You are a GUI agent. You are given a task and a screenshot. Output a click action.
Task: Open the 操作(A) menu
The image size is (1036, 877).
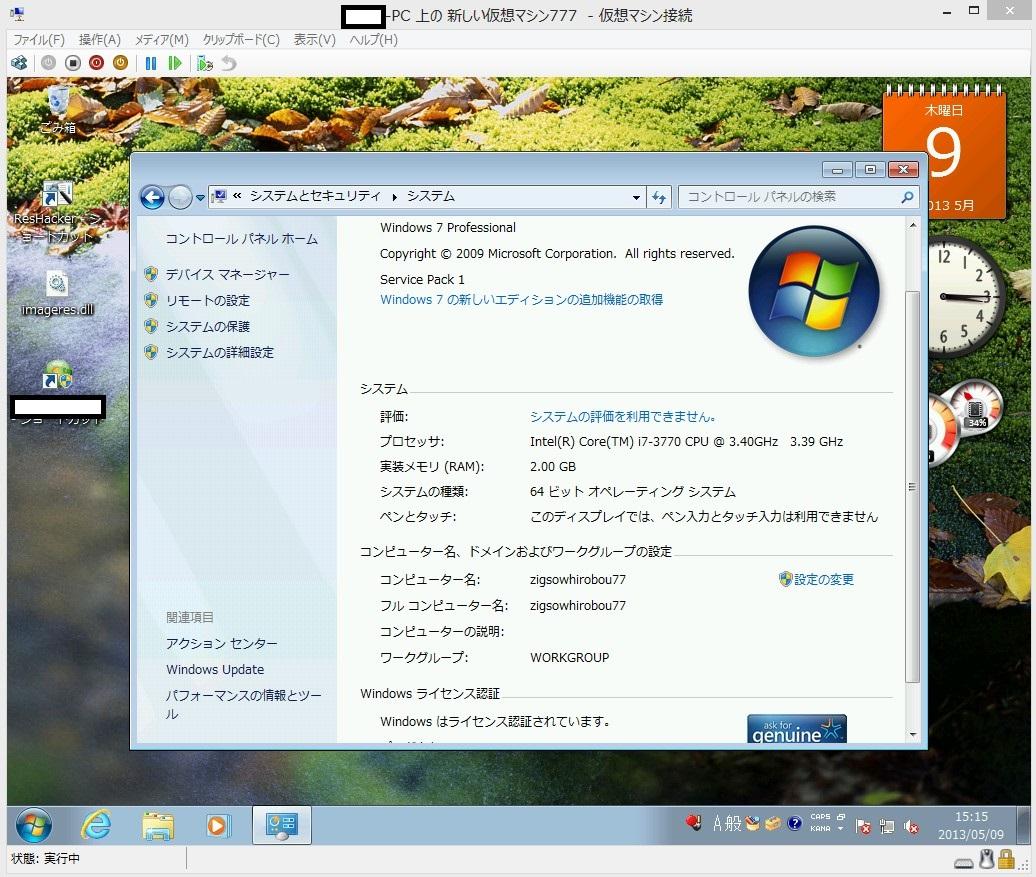pyautogui.click(x=100, y=40)
